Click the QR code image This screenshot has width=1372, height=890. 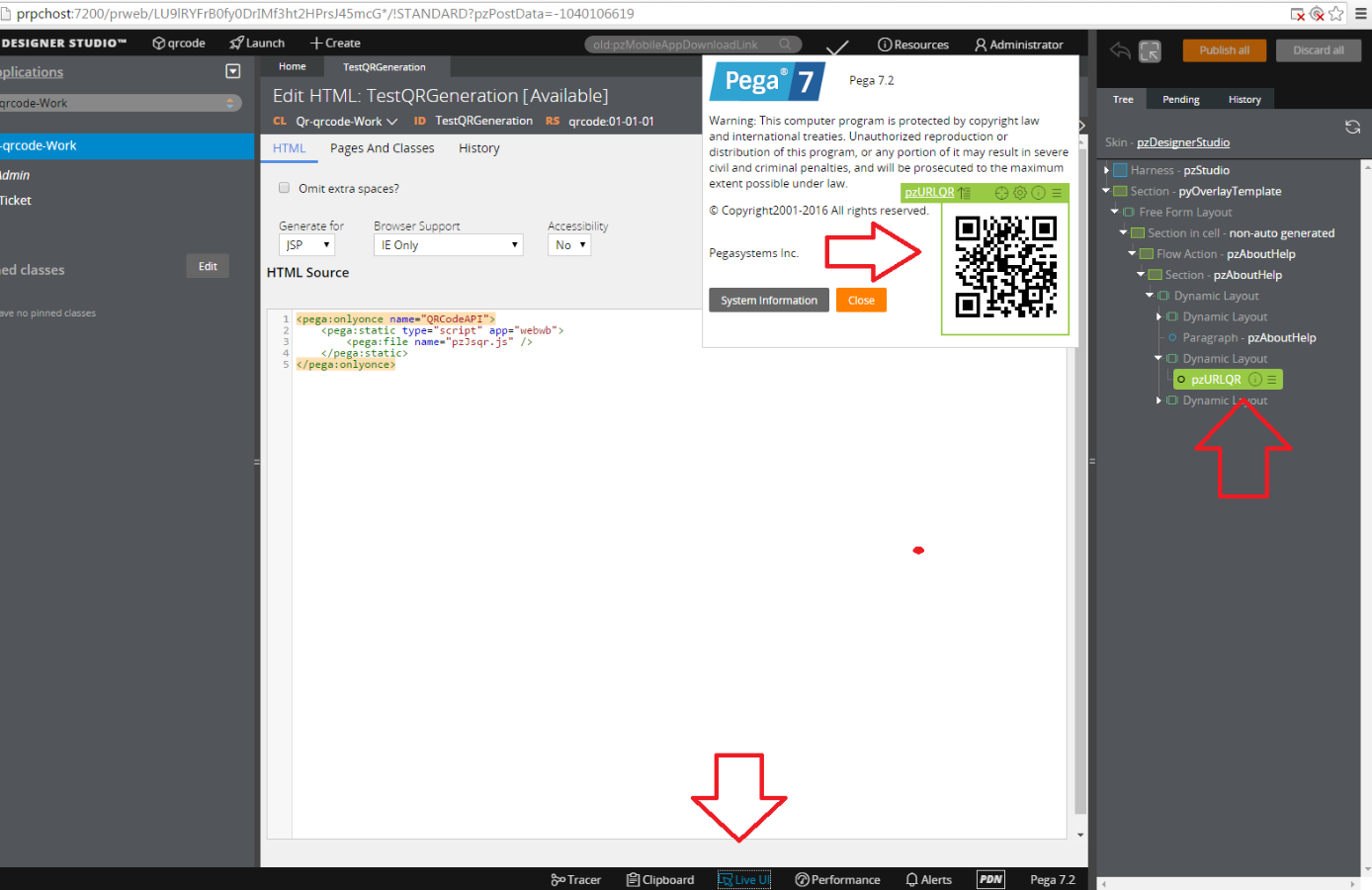(x=1005, y=267)
